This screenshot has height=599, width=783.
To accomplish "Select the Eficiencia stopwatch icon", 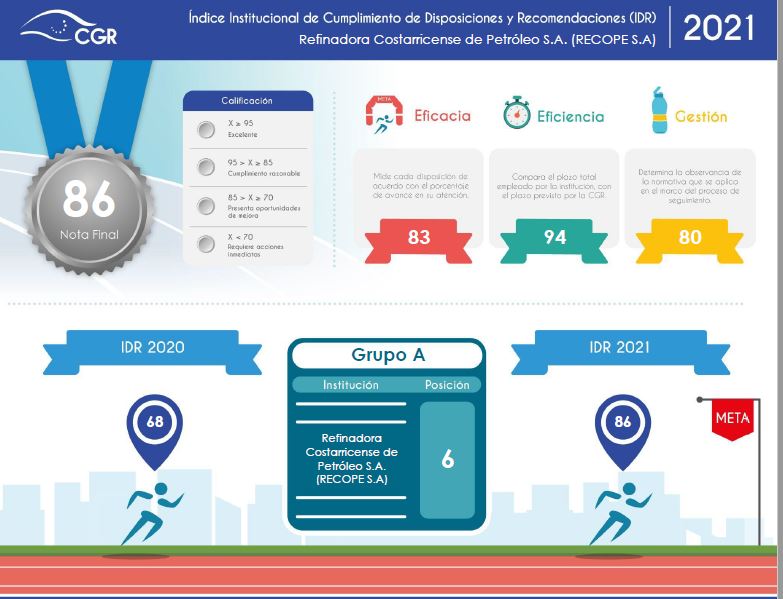I will (516, 112).
